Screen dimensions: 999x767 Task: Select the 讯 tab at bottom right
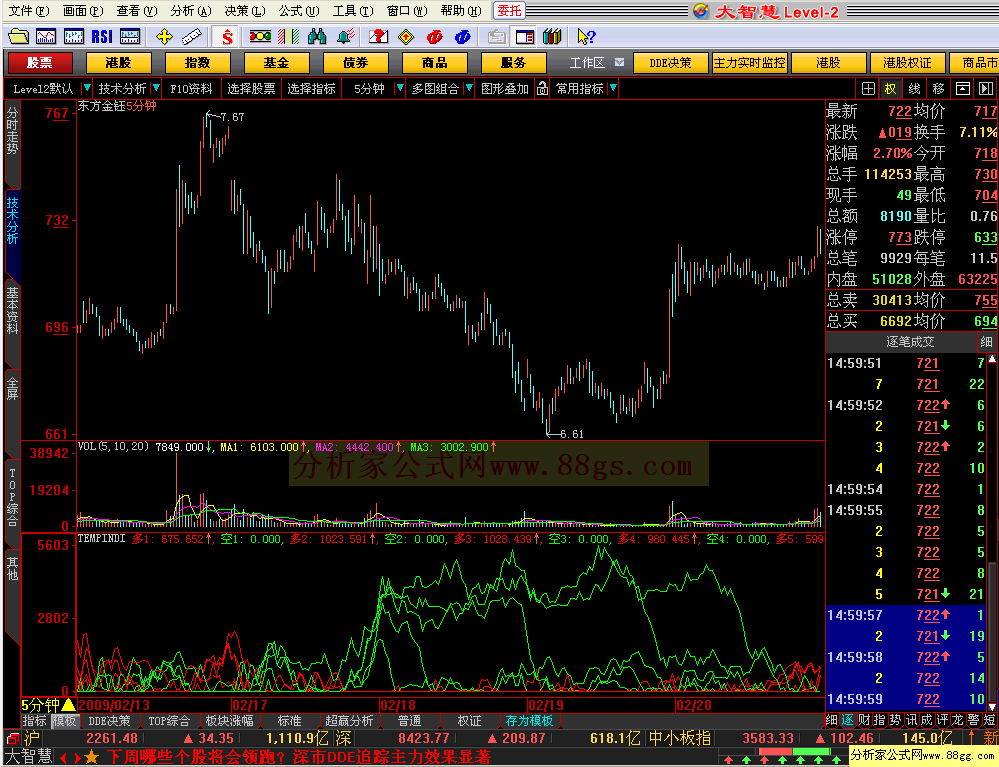click(910, 720)
